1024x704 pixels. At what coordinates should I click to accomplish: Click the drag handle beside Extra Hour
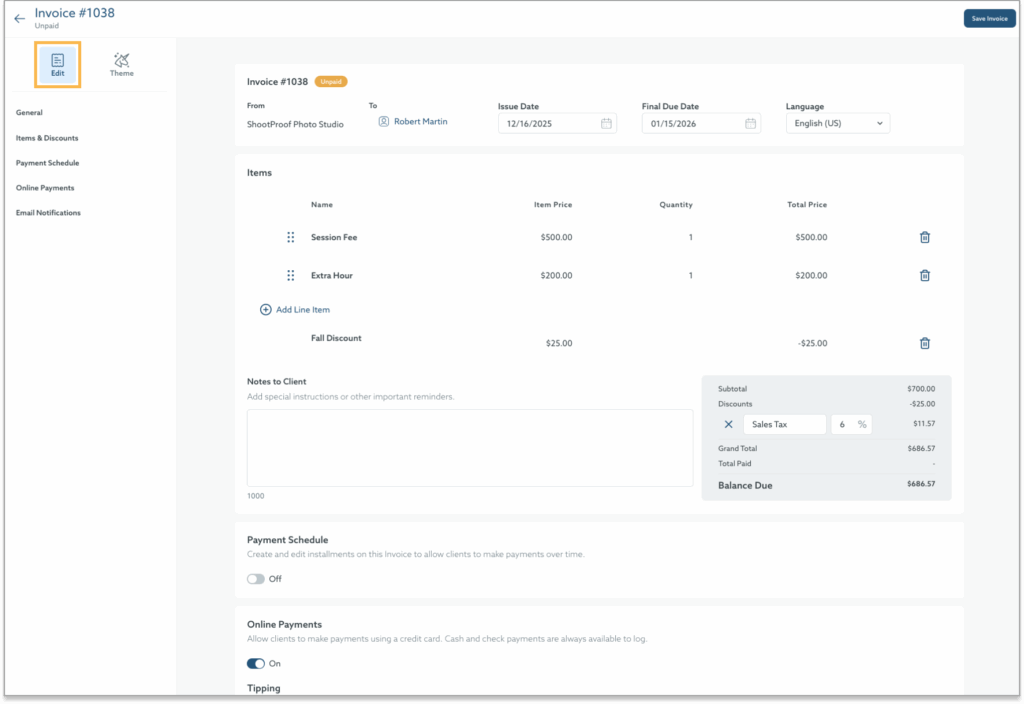point(291,275)
